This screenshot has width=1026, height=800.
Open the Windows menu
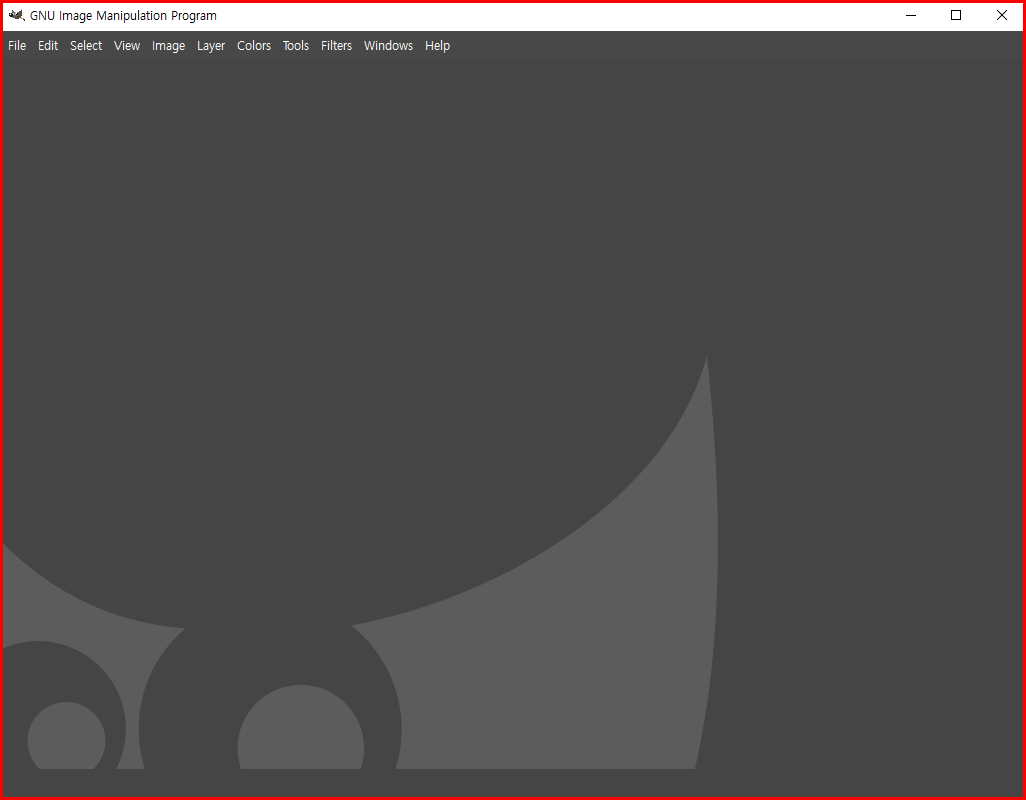pyautogui.click(x=388, y=46)
